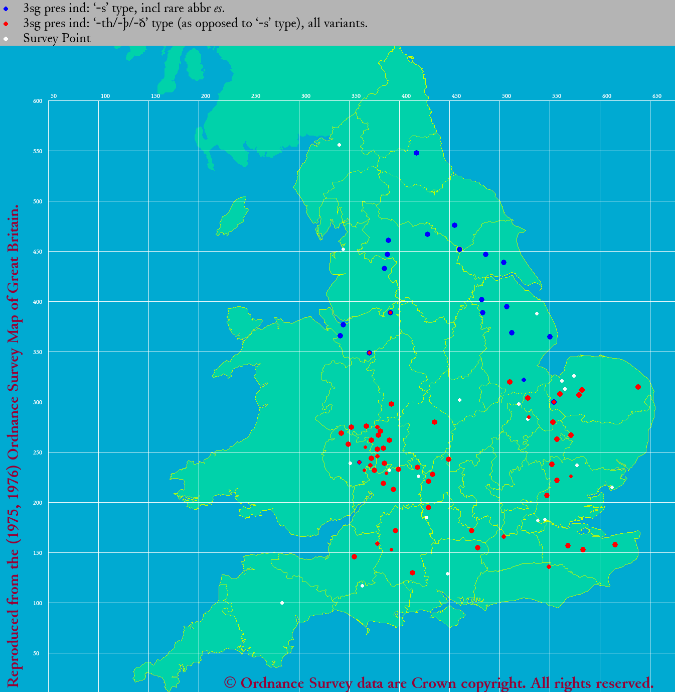The image size is (675, 692).
Task: Click the white Survey Point legend marker
Action: pyautogui.click(x=6, y=39)
